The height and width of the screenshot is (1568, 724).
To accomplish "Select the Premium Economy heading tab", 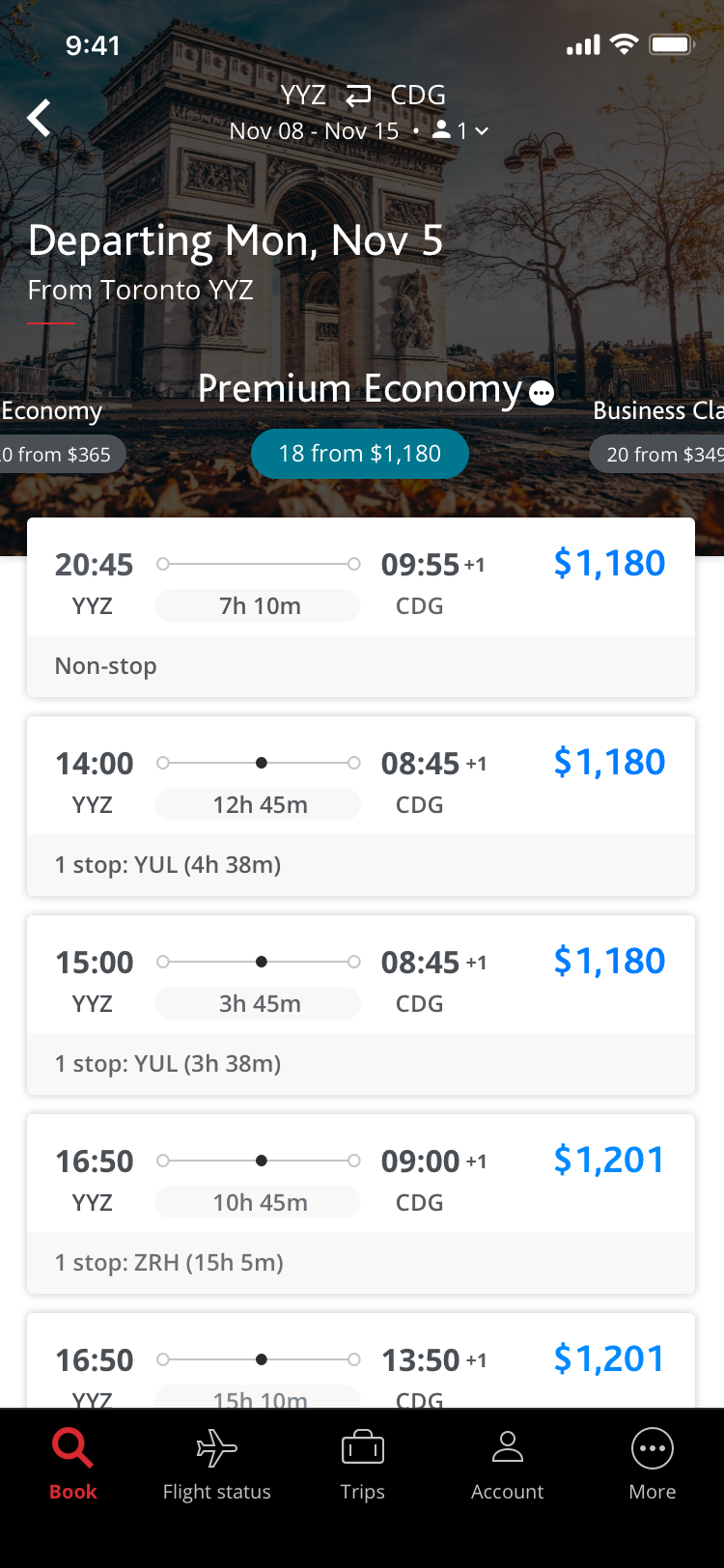I will 359,389.
